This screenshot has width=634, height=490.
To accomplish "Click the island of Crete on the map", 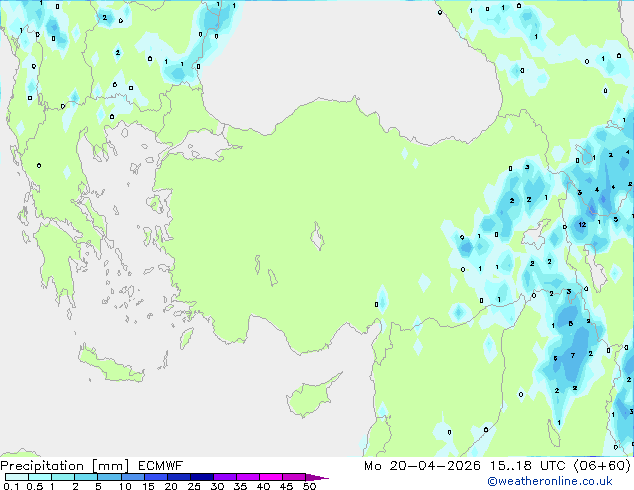I will pyautogui.click(x=110, y=366).
